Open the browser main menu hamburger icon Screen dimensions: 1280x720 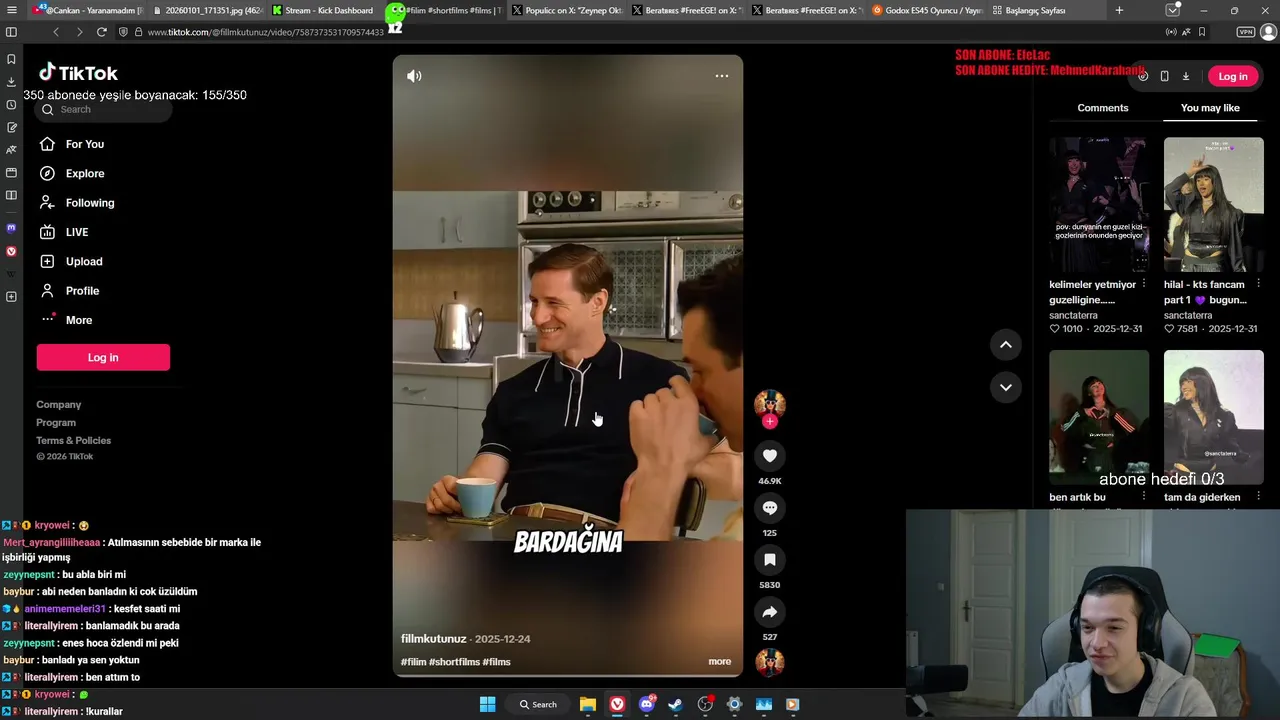click(11, 10)
